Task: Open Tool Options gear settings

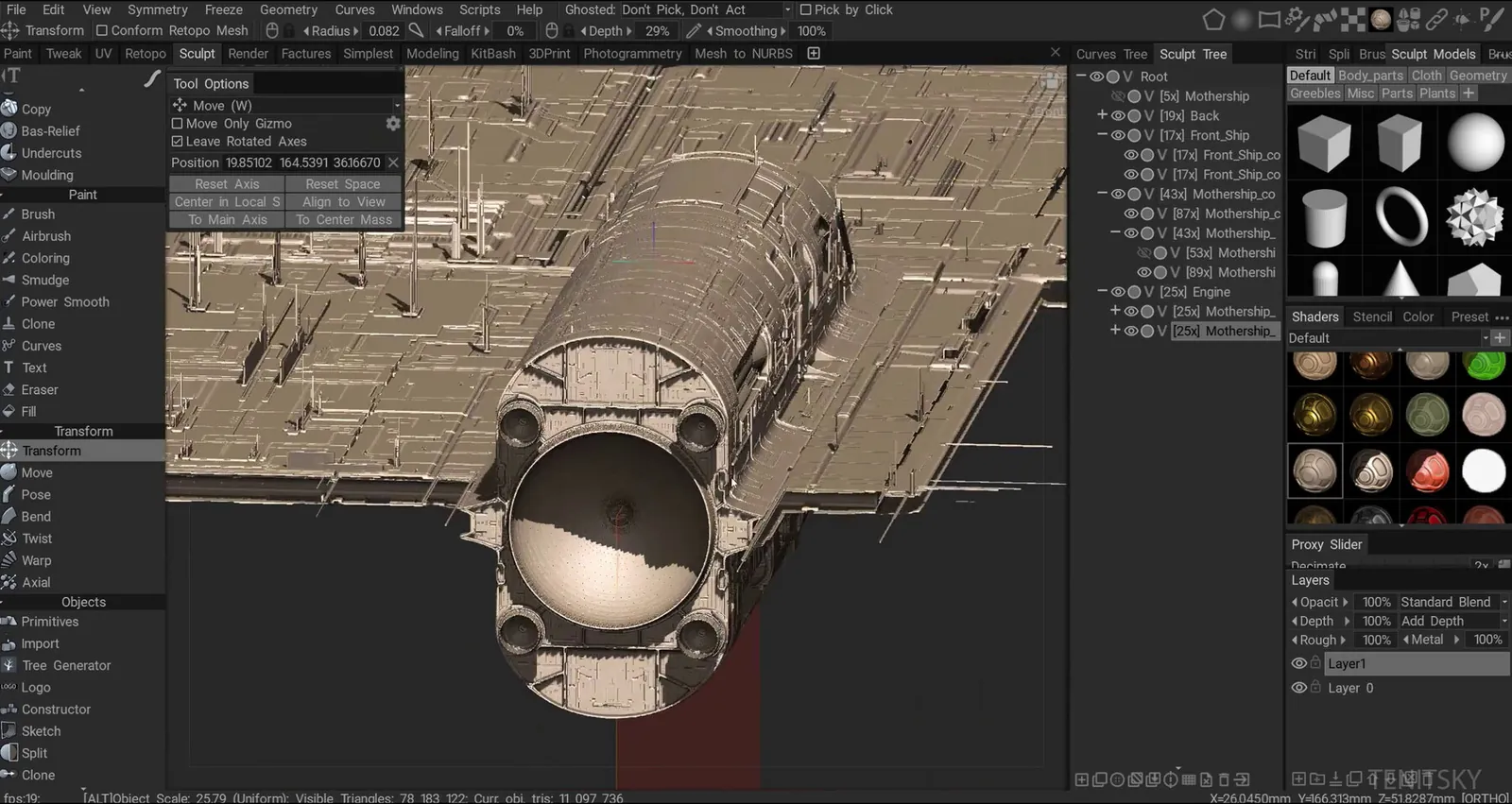Action: click(x=393, y=124)
